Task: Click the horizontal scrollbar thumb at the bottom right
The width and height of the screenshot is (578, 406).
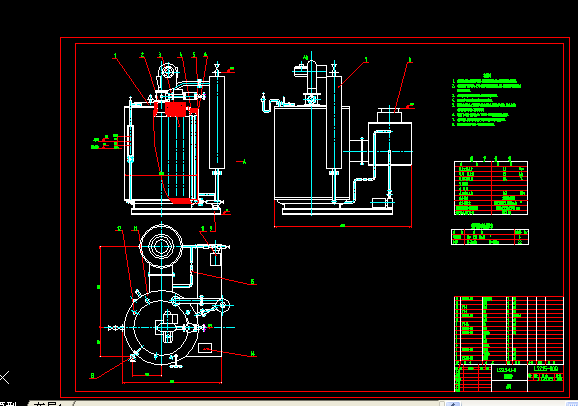Action: point(571,404)
